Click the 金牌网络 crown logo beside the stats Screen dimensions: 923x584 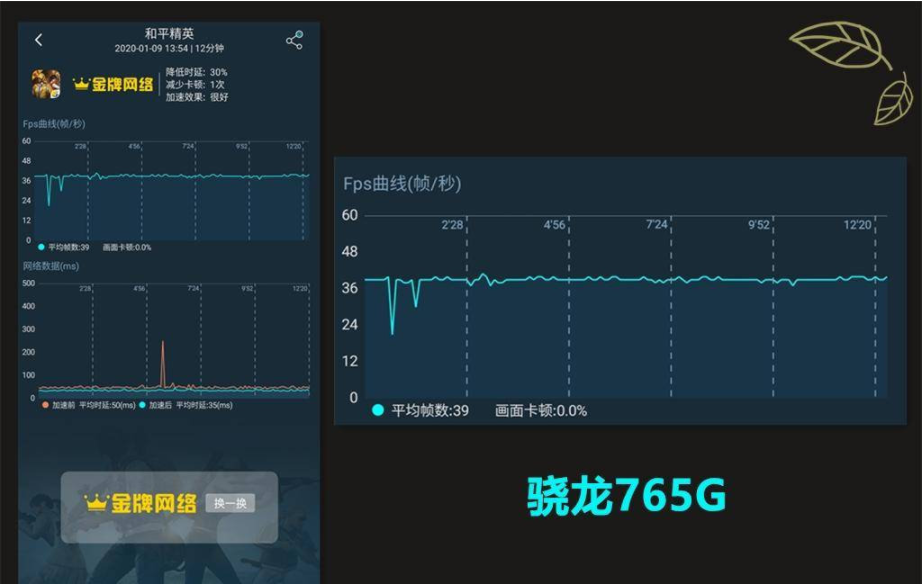click(x=113, y=84)
